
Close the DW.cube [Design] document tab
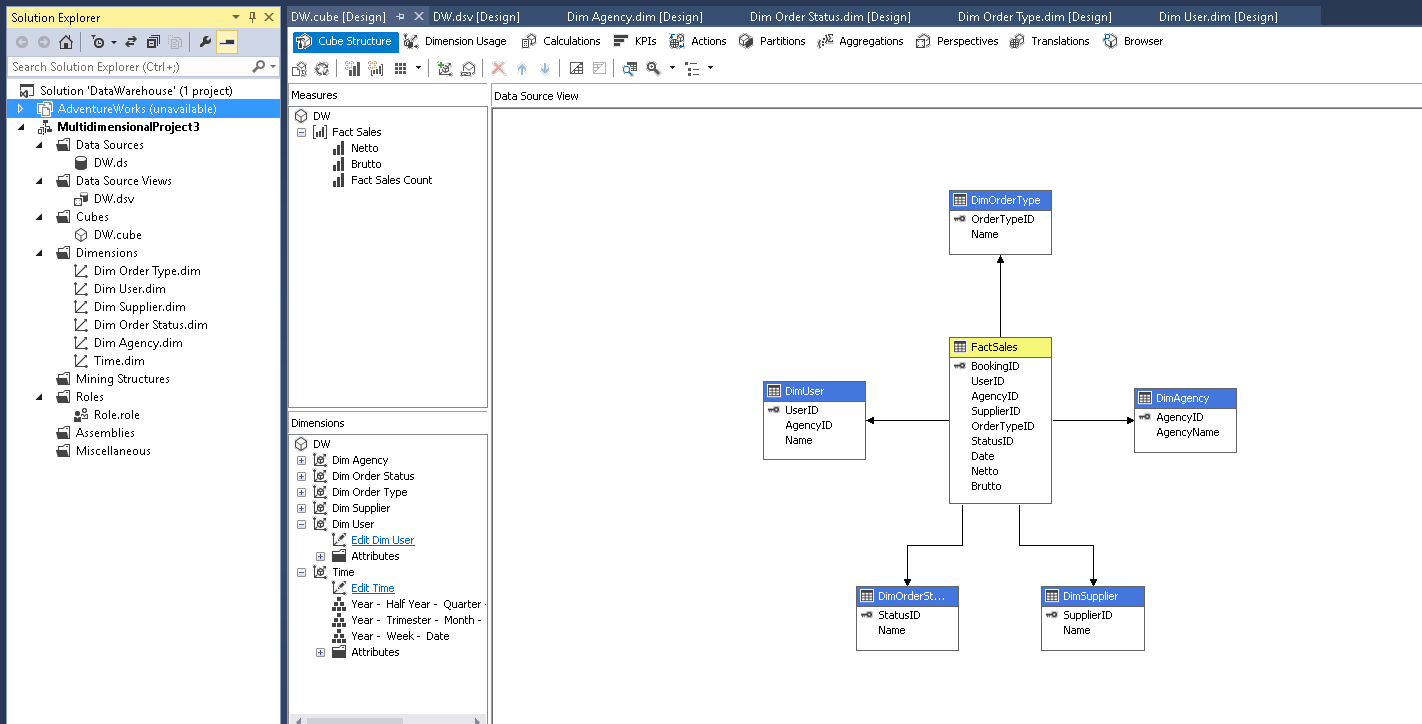tap(419, 17)
